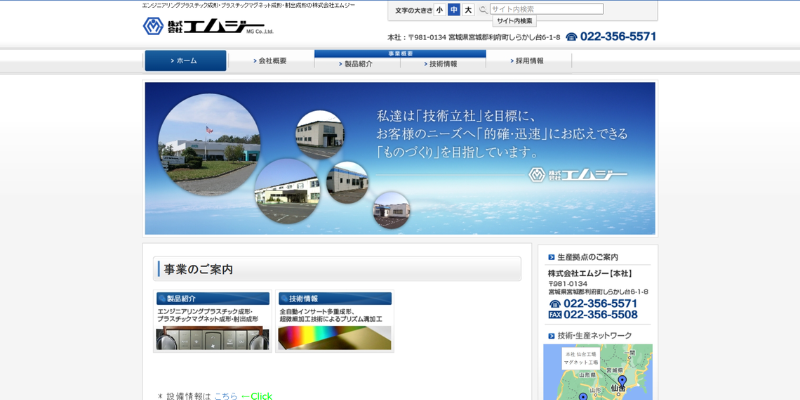The height and width of the screenshot is (400, 800).
Task: Click the FAX icon in the sidebar
Action: 554,315
